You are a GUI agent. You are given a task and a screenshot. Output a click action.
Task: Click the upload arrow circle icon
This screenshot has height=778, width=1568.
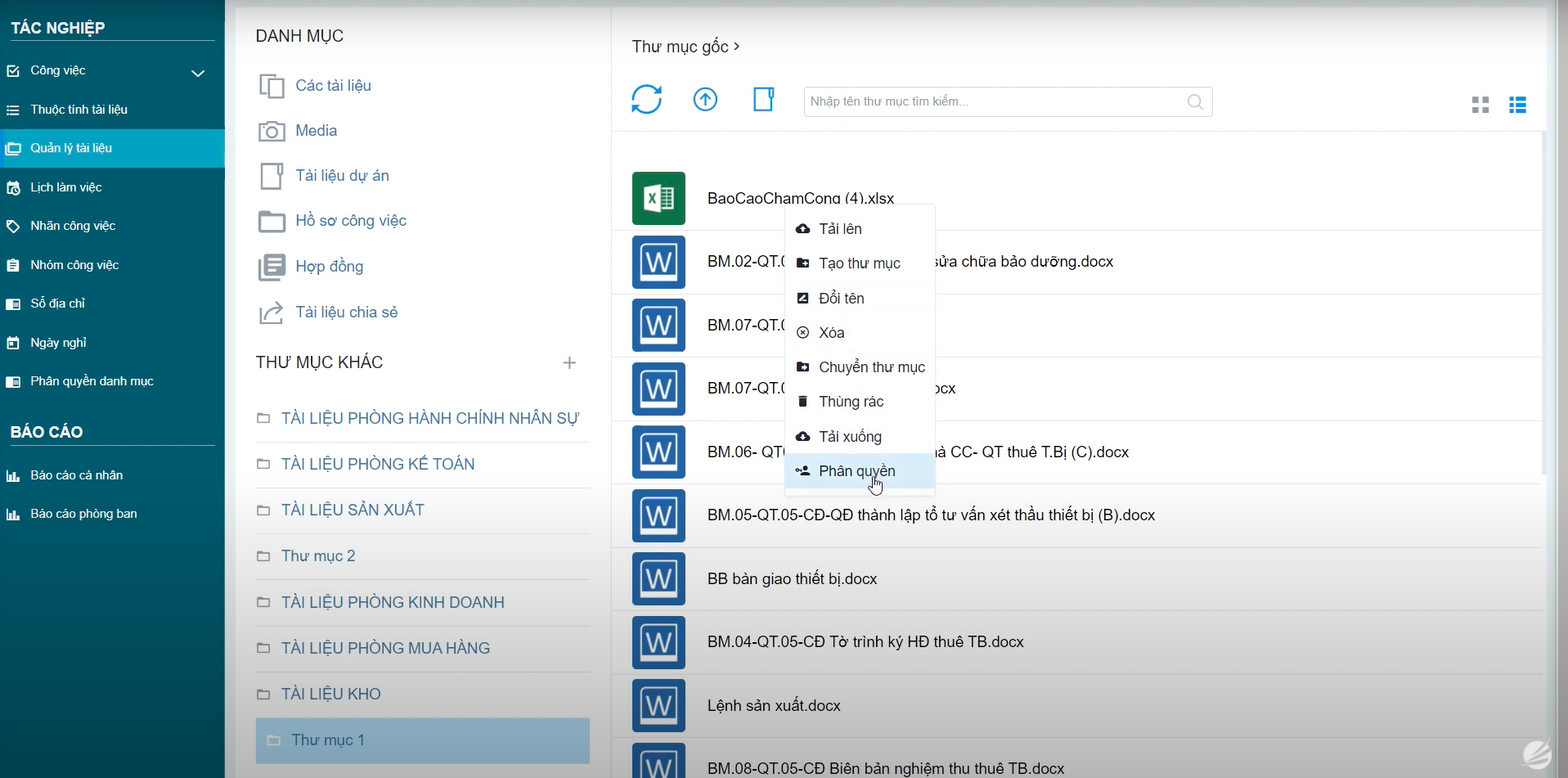pos(705,100)
